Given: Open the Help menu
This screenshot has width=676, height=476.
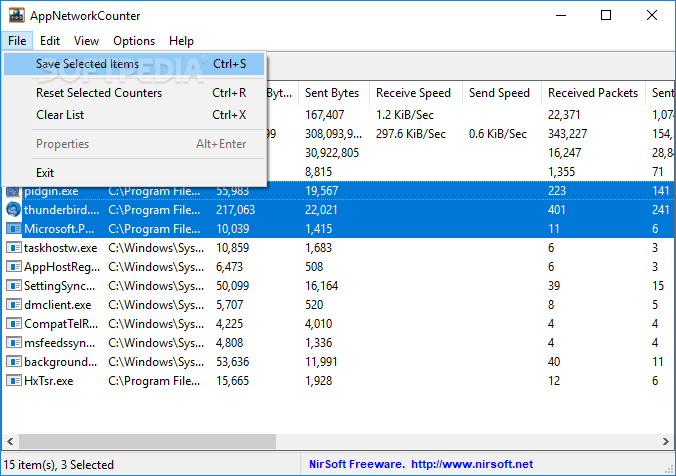Looking at the screenshot, I should (x=181, y=41).
